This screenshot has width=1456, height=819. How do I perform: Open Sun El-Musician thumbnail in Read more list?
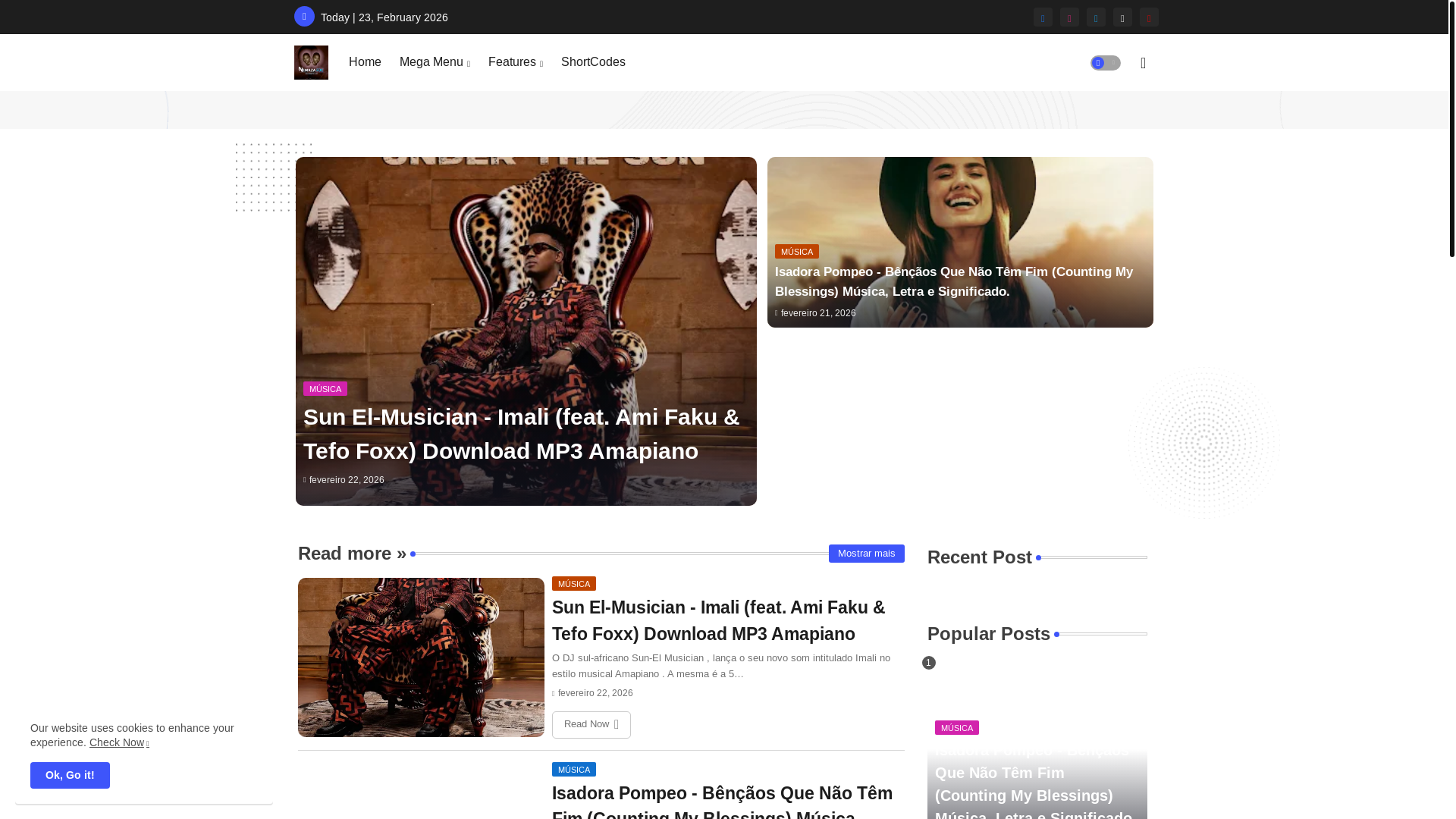(x=421, y=657)
